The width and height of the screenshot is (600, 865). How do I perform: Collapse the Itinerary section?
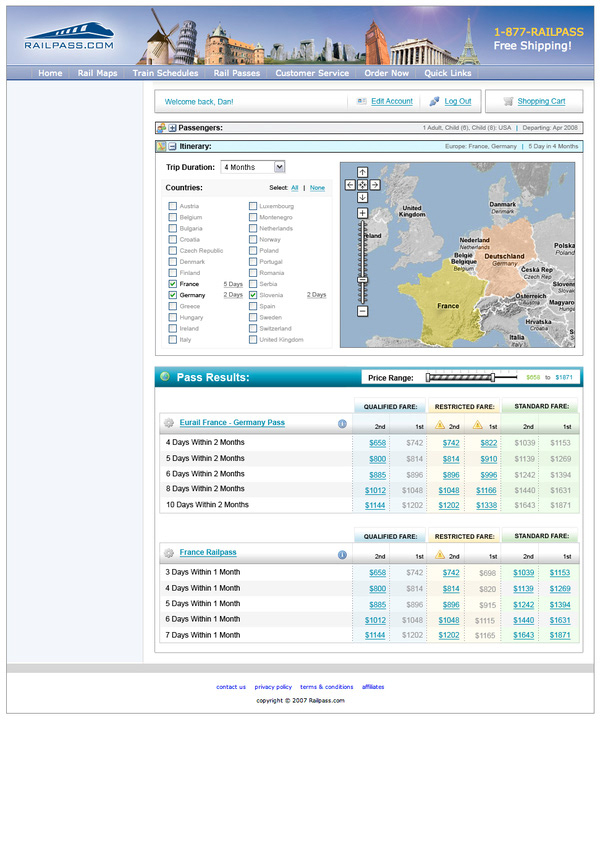pos(173,147)
